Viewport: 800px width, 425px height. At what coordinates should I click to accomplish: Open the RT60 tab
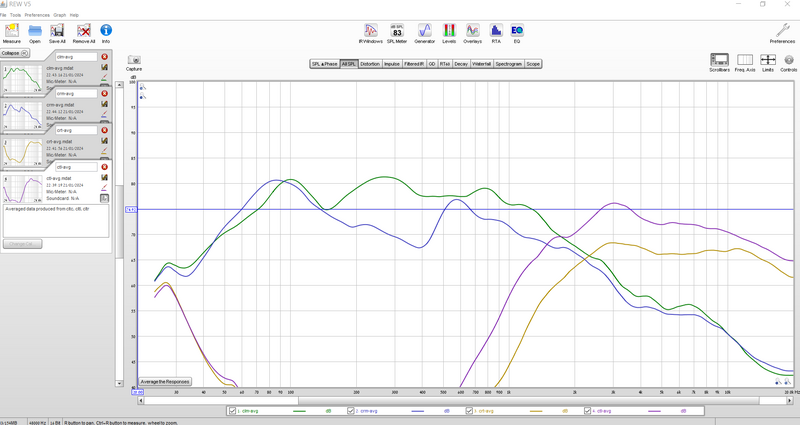(x=445, y=64)
